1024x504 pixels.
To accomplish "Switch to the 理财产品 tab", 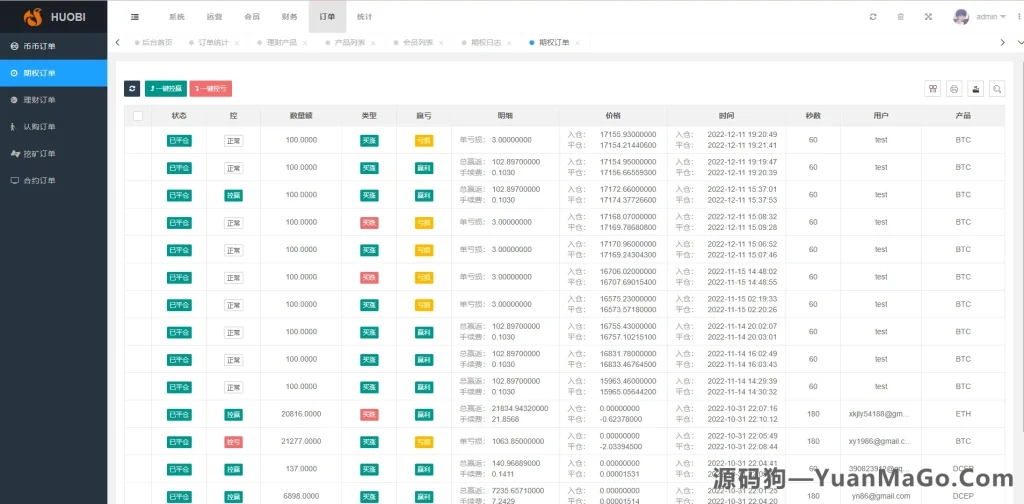I will [281, 42].
